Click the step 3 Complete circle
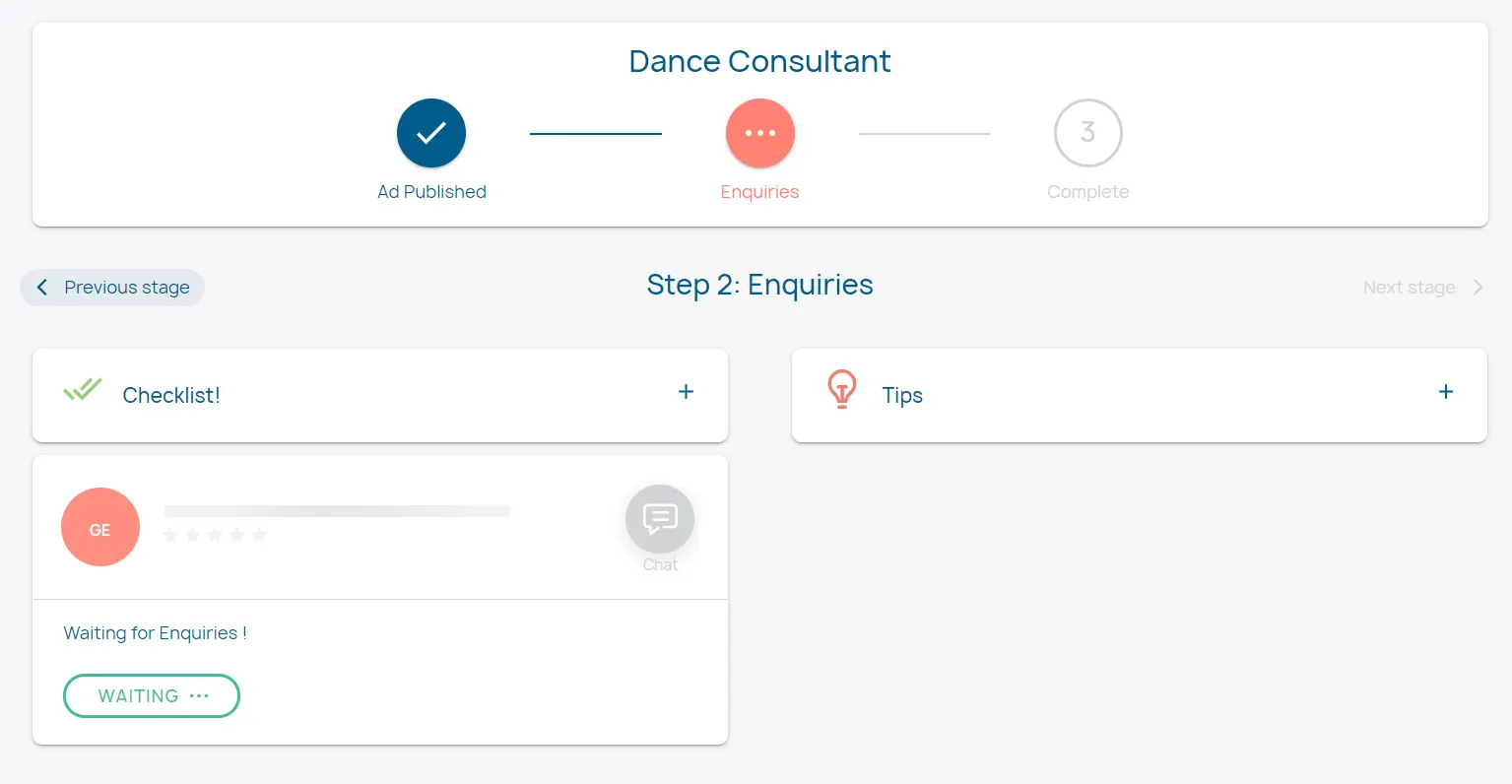Screen dimensions: 1512x784 [1087, 133]
